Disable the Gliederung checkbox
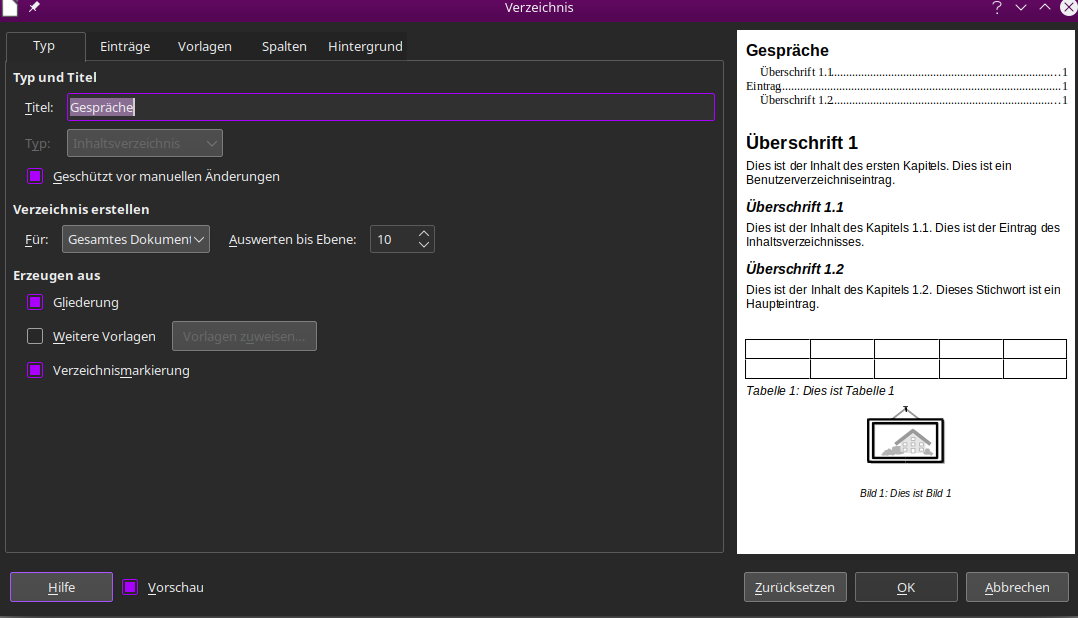This screenshot has width=1078, height=618. point(35,302)
